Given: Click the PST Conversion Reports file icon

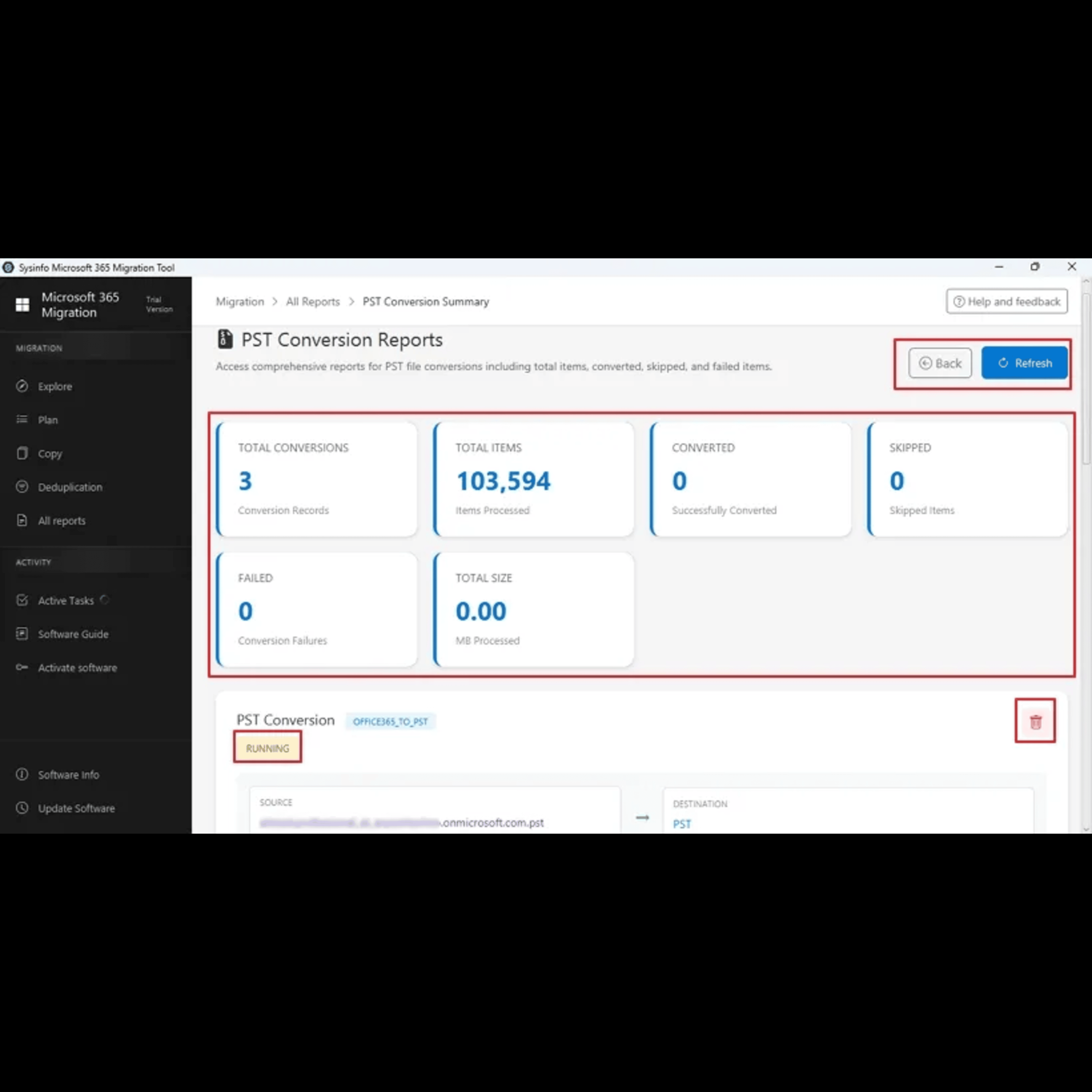Looking at the screenshot, I should click(225, 339).
